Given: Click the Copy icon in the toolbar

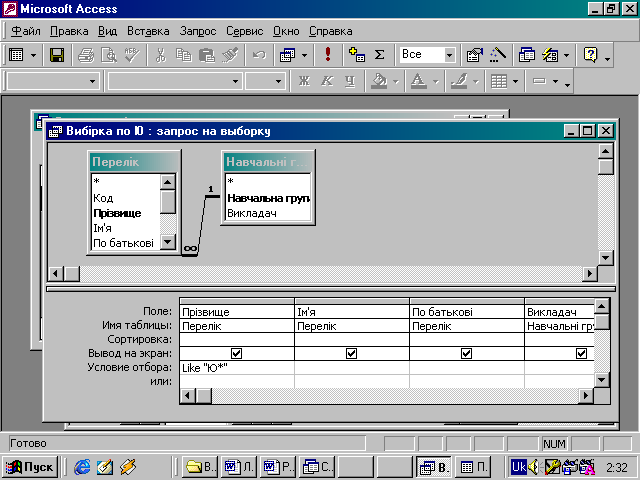Looking at the screenshot, I should coord(184,55).
